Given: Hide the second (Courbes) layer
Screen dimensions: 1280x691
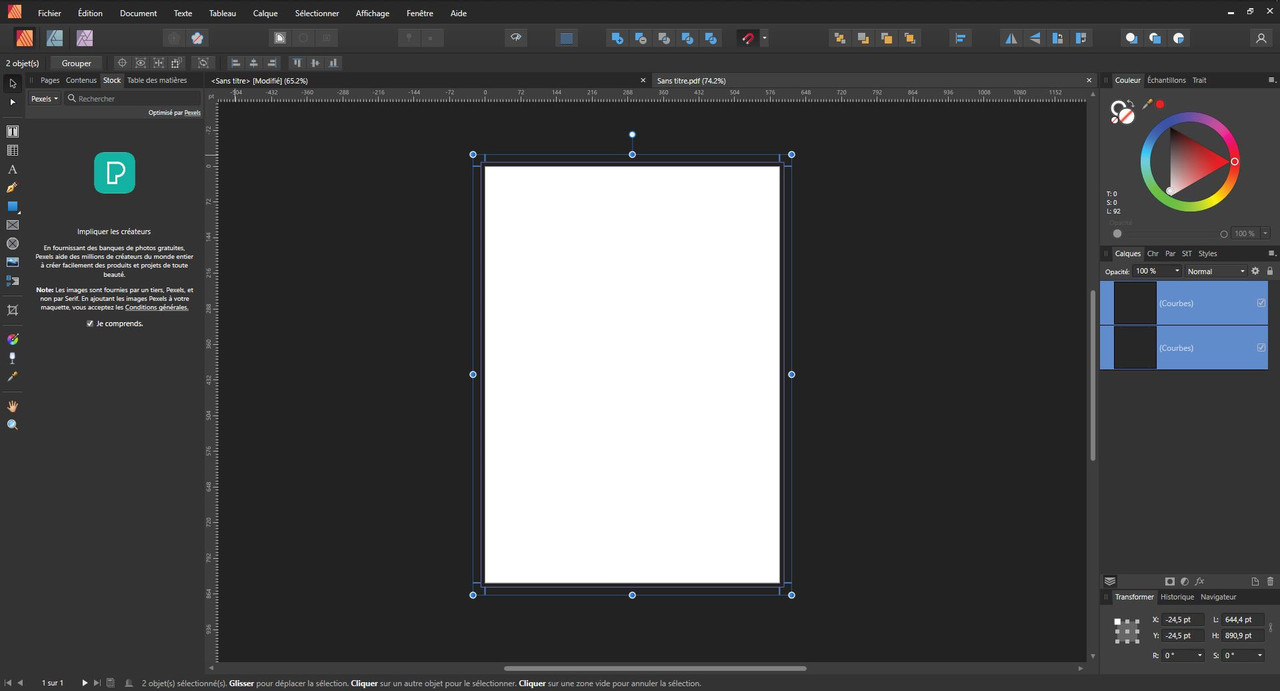Looking at the screenshot, I should click(1261, 348).
